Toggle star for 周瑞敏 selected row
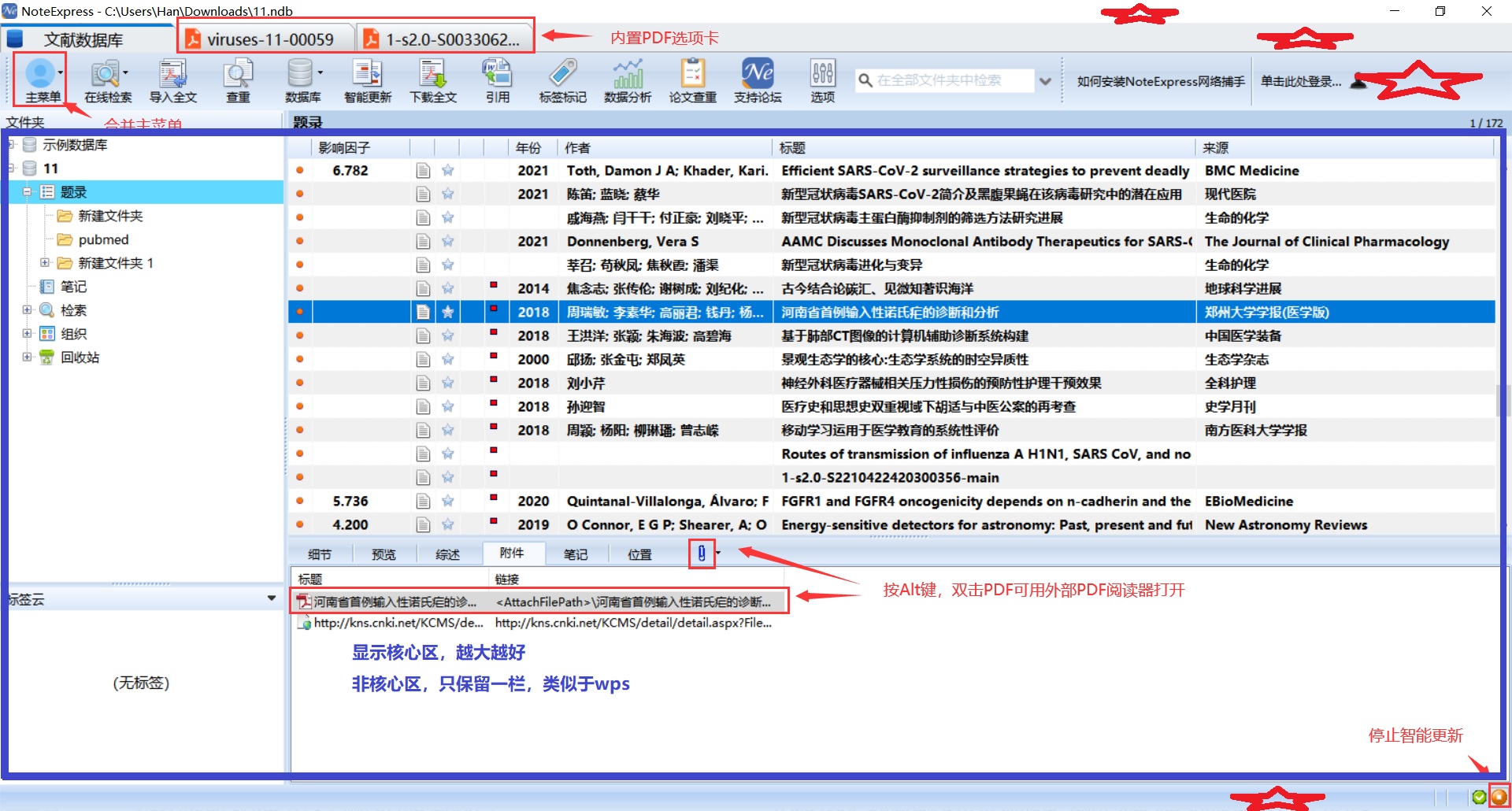The height and width of the screenshot is (811, 1512). (x=447, y=313)
